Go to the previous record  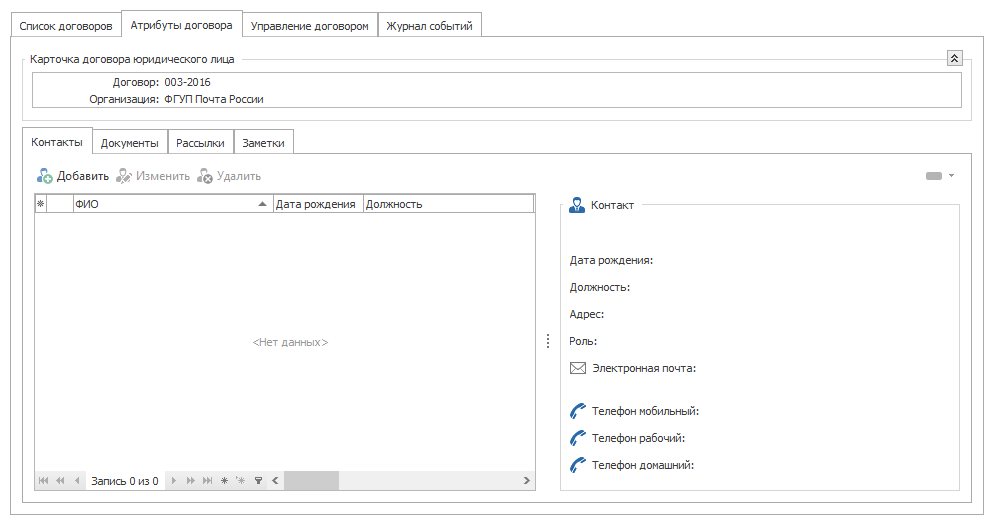(x=77, y=481)
